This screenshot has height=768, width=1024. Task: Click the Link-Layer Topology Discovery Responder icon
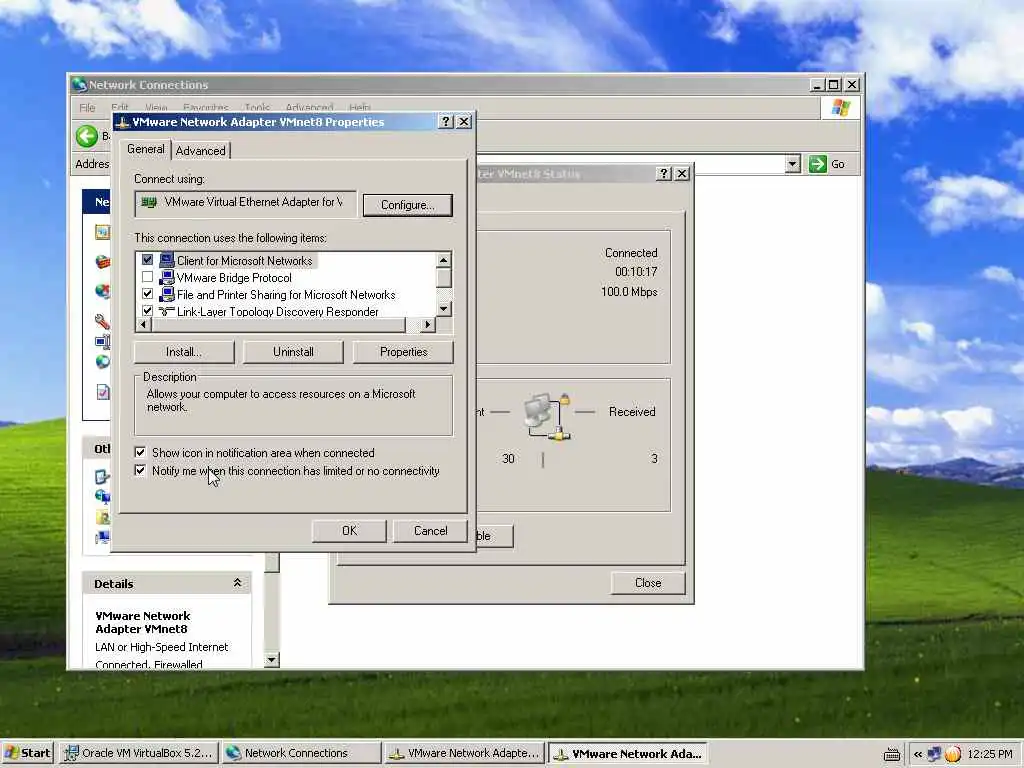167,312
